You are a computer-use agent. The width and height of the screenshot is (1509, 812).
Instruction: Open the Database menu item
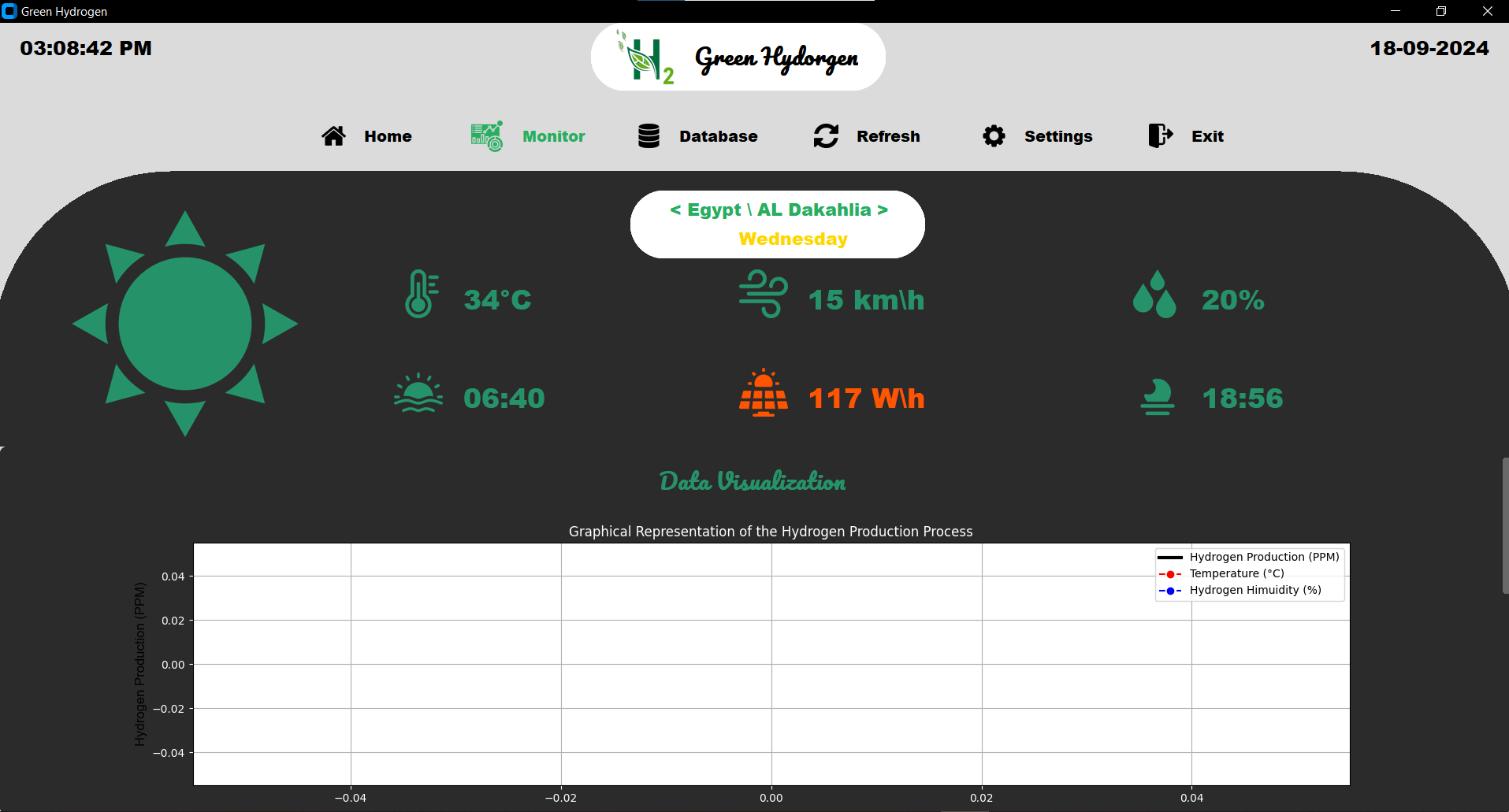pos(718,136)
